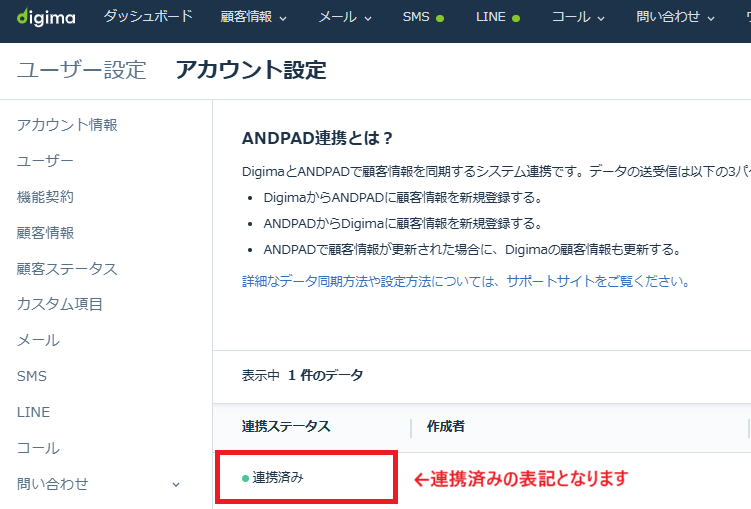Open LINE in the sidebar
The height and width of the screenshot is (509, 751).
[33, 412]
